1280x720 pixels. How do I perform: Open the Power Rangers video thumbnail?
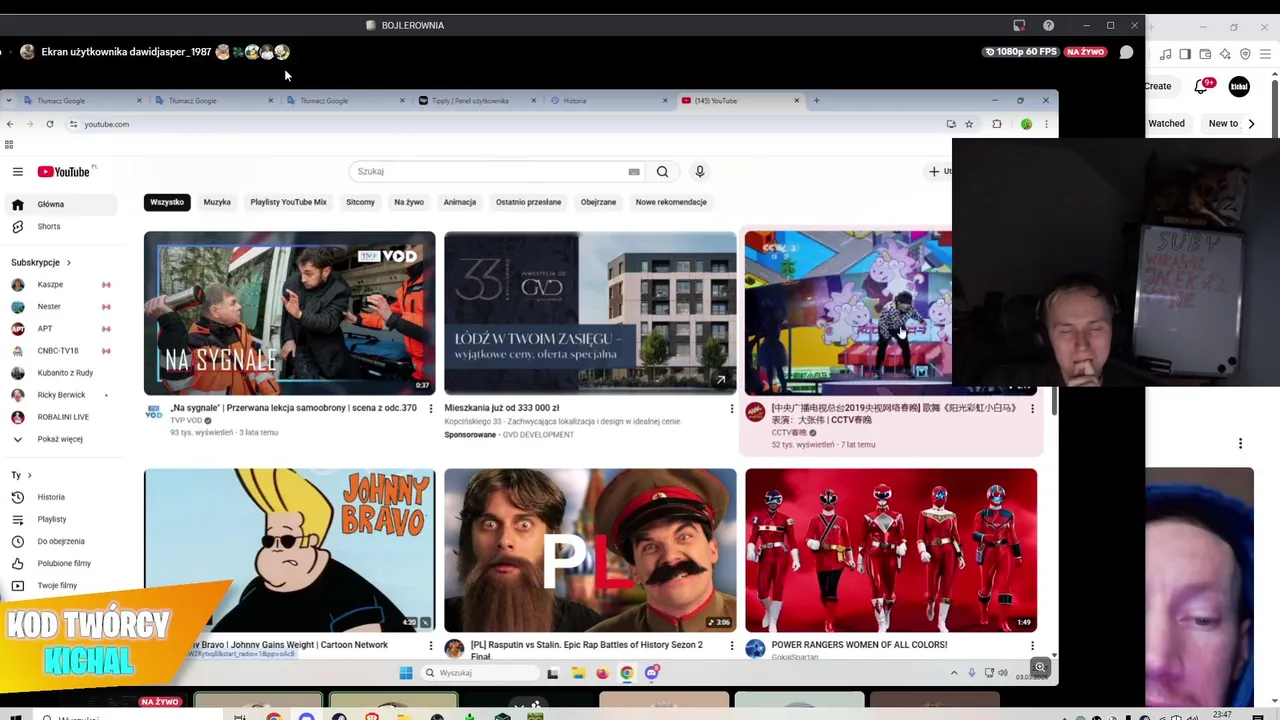coord(891,550)
